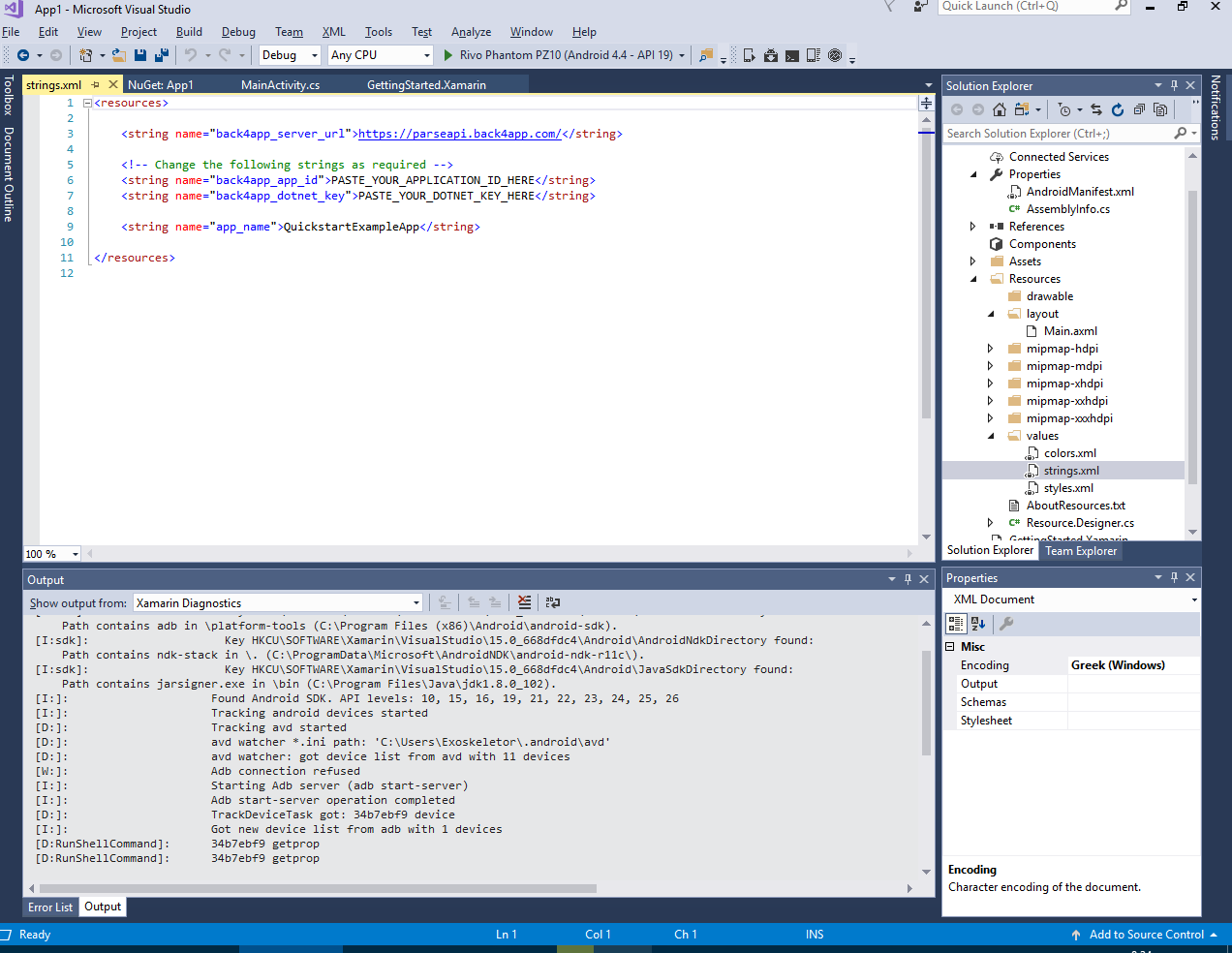The width and height of the screenshot is (1232, 953).
Task: Switch to the MainActivity.cs tab
Action: [x=280, y=85]
